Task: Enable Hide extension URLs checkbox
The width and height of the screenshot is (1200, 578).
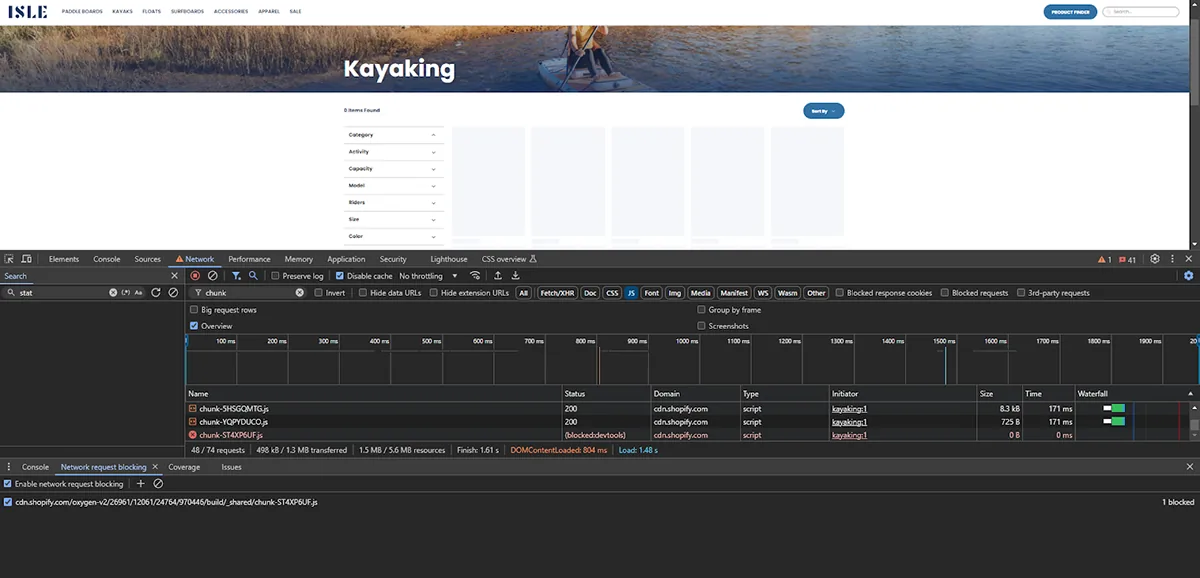Action: point(435,293)
